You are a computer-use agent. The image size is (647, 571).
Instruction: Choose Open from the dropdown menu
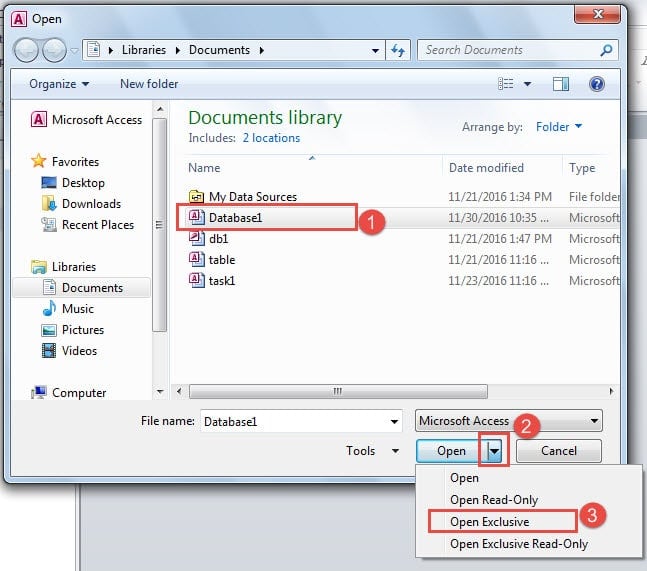pos(464,478)
